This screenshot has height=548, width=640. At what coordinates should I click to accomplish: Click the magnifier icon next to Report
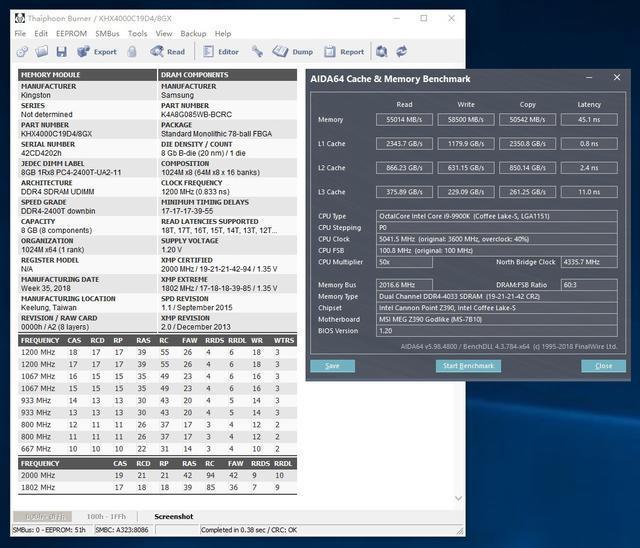tap(382, 52)
